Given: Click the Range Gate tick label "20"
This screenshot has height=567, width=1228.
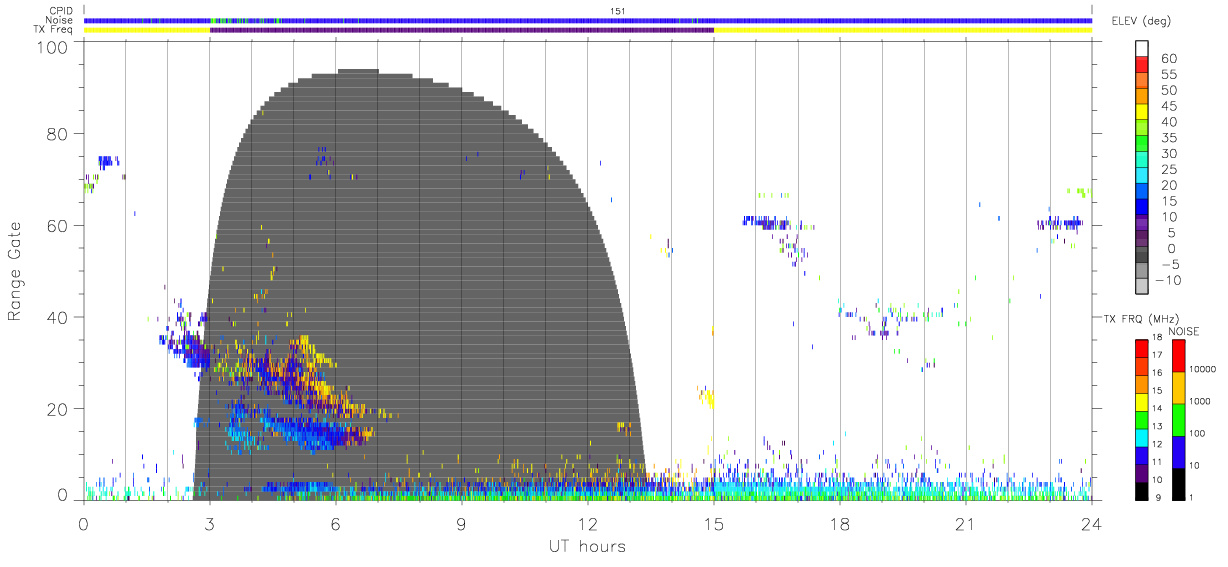Looking at the screenshot, I should pos(58,409).
